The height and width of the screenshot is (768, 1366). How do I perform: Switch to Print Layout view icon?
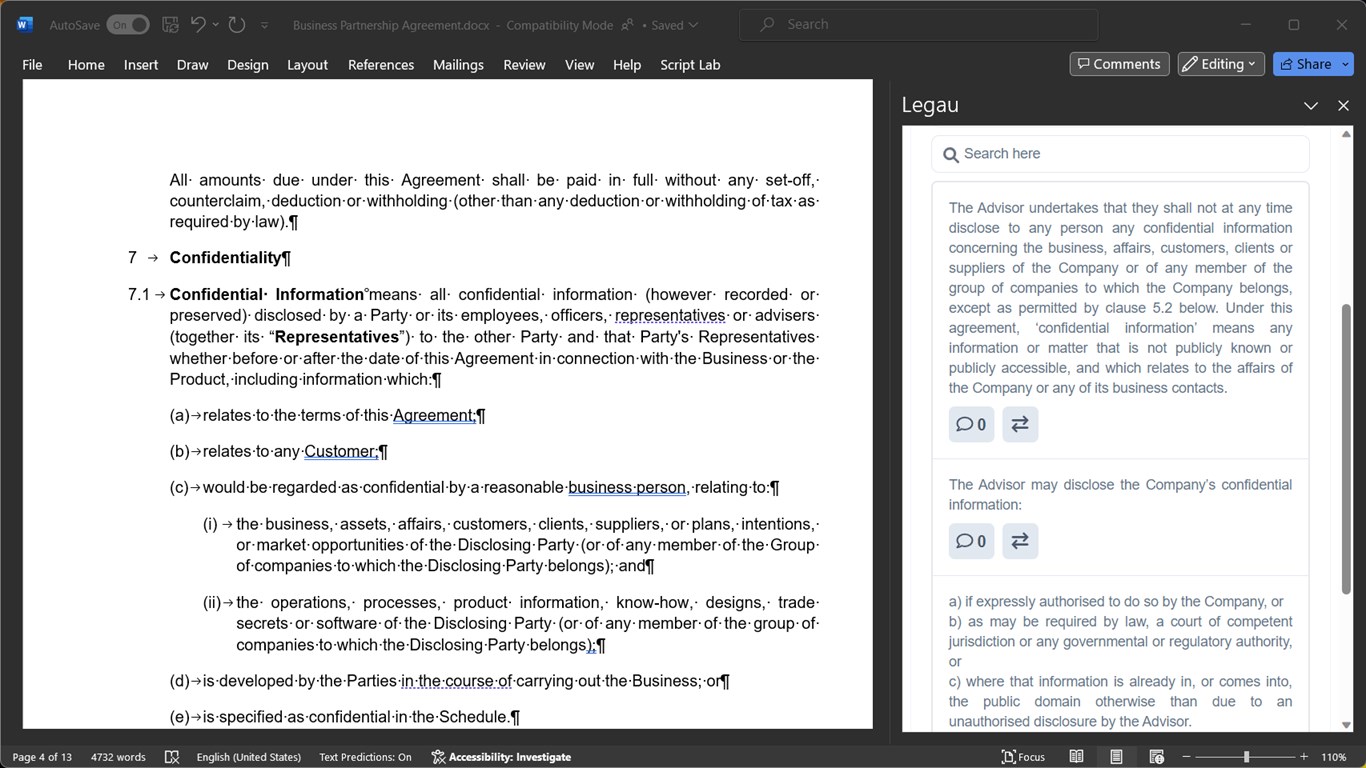coord(1116,757)
